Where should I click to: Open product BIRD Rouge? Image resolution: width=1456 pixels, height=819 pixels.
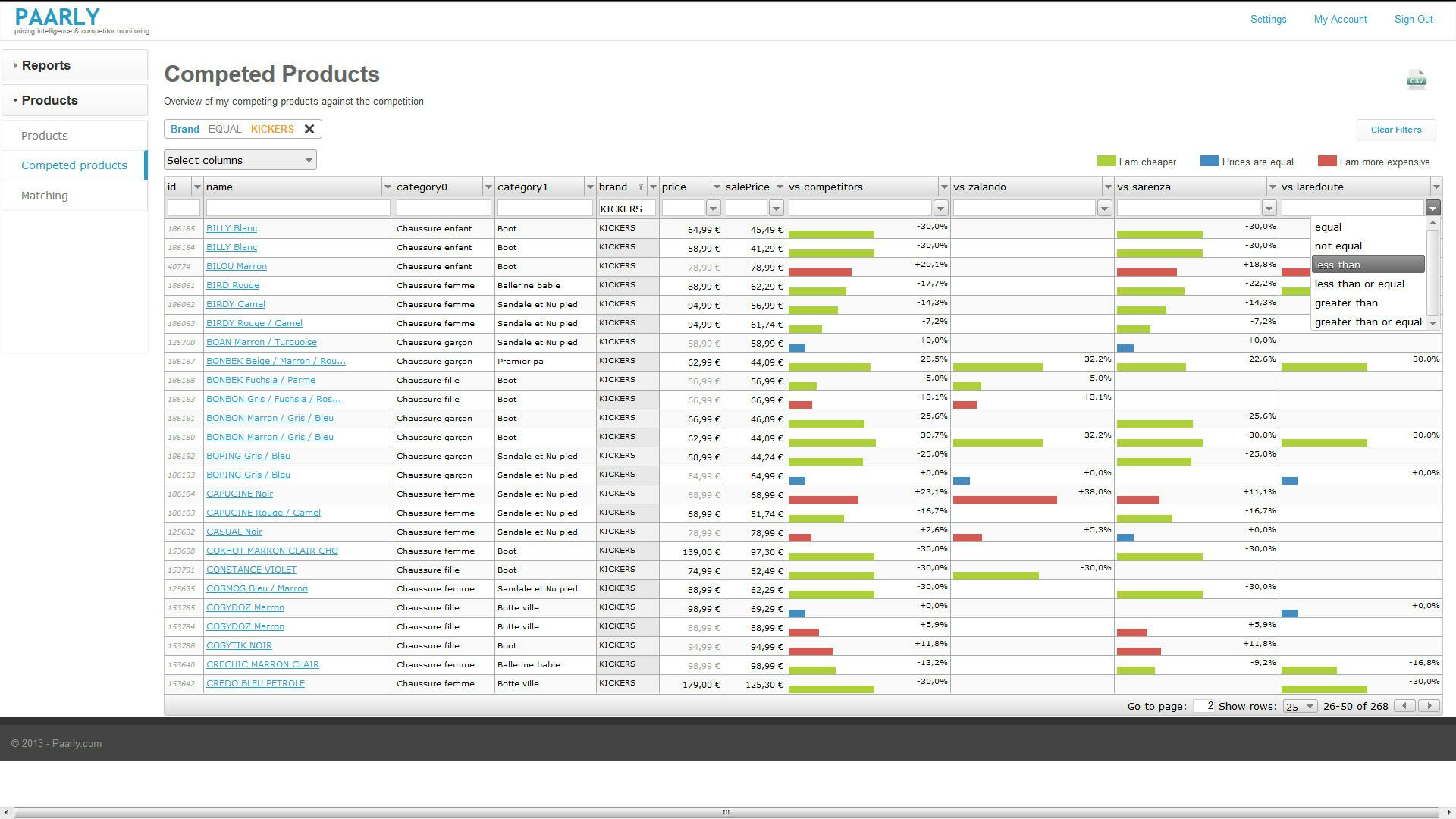click(x=233, y=285)
